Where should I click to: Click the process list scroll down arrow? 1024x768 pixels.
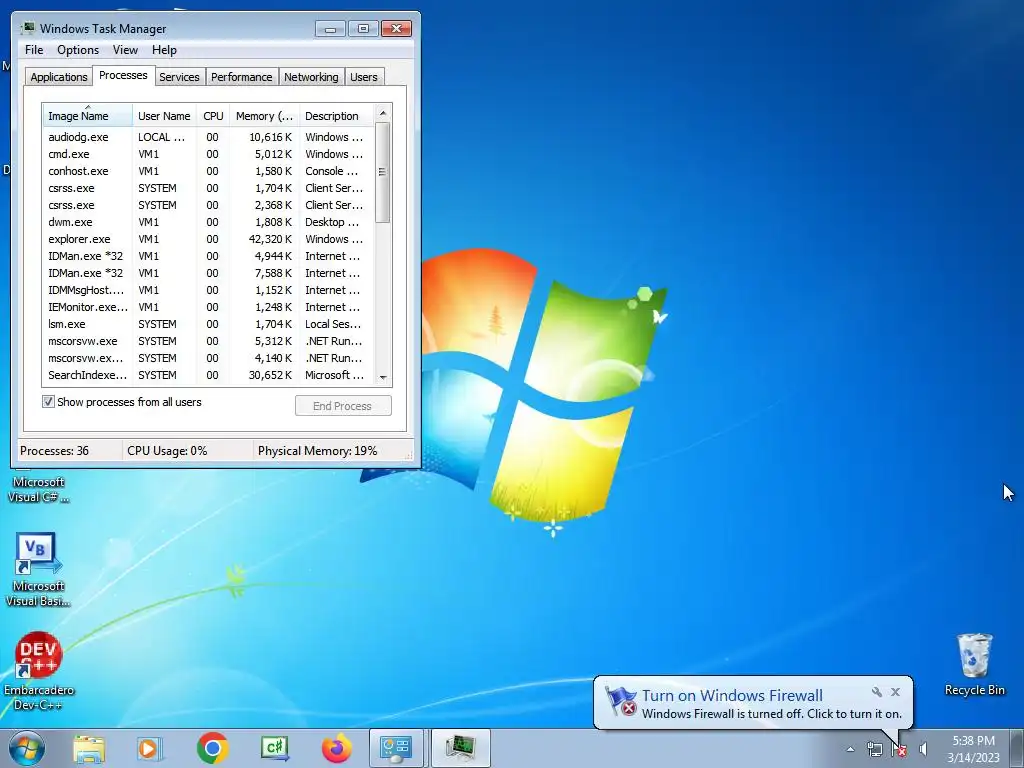tap(383, 377)
